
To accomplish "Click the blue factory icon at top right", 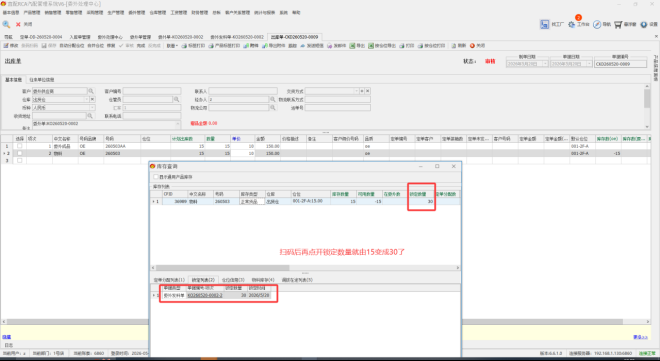I will click(x=545, y=24).
